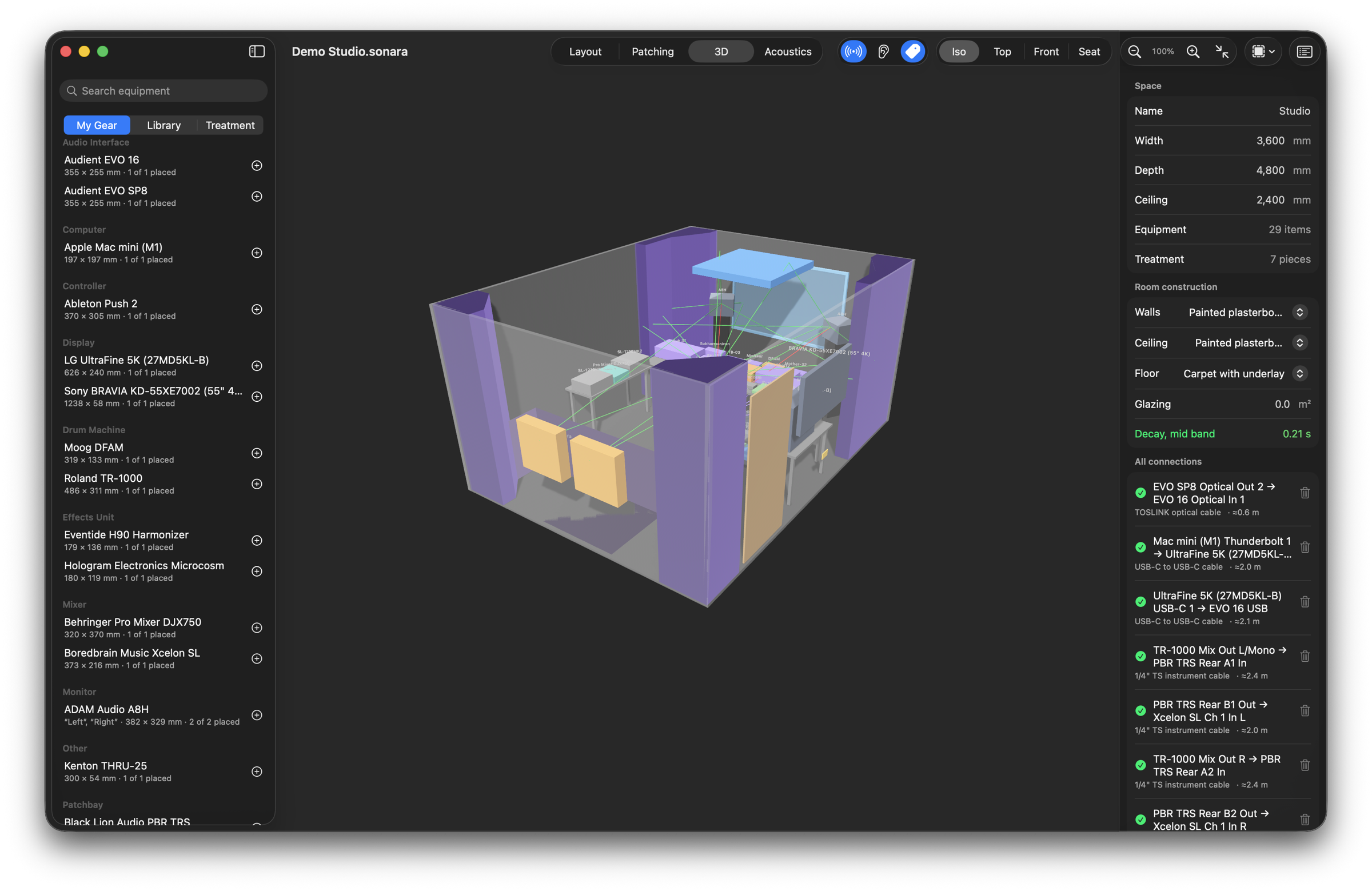
Task: Add LG UltraFine 5K plus icon
Action: pos(257,366)
